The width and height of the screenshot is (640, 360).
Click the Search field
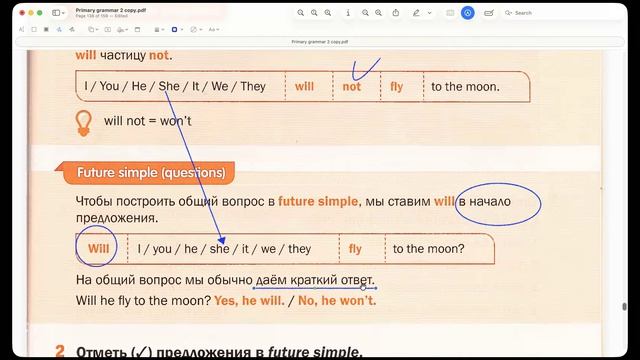tap(563, 13)
